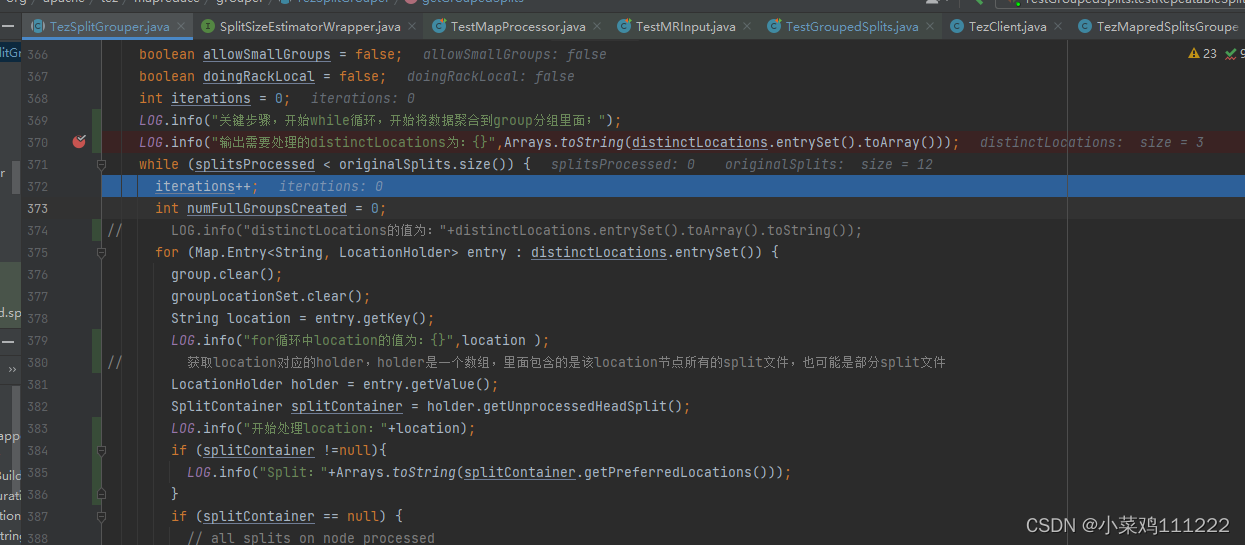Viewport: 1245px width, 545px height.
Task: Collapse the while loop at line 371
Action: coord(101,164)
